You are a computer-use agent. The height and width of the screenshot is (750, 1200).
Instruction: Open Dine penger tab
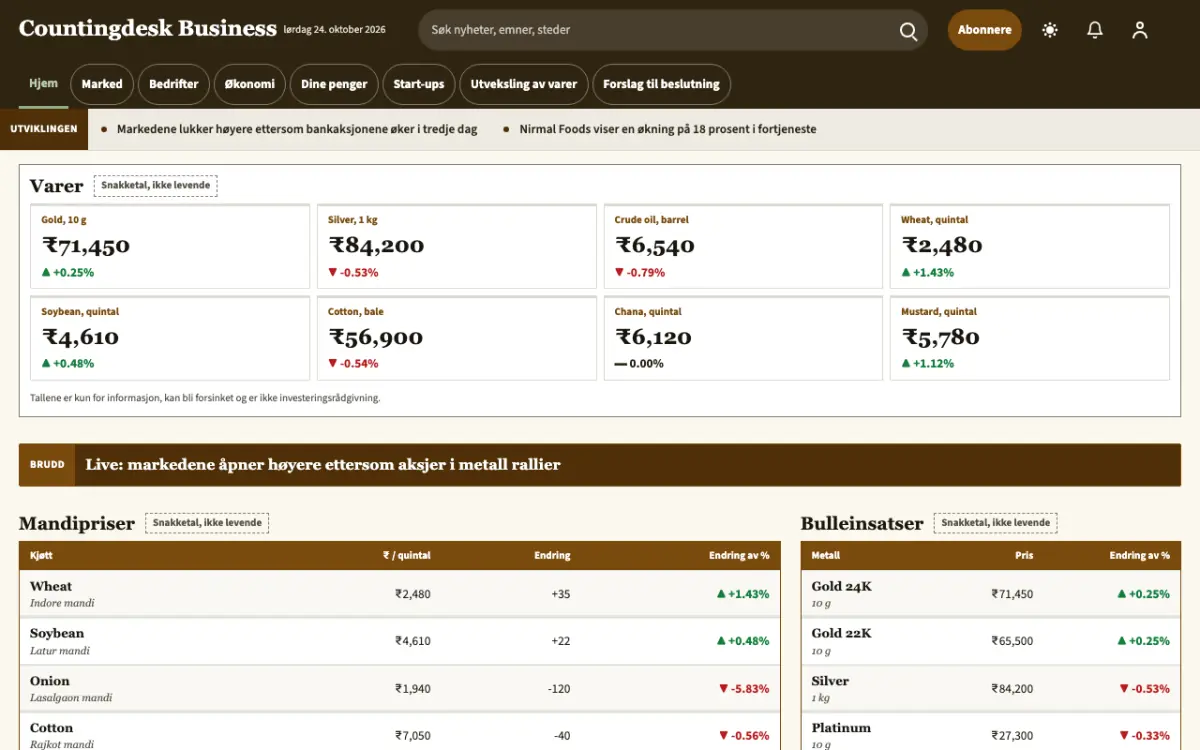(x=334, y=84)
